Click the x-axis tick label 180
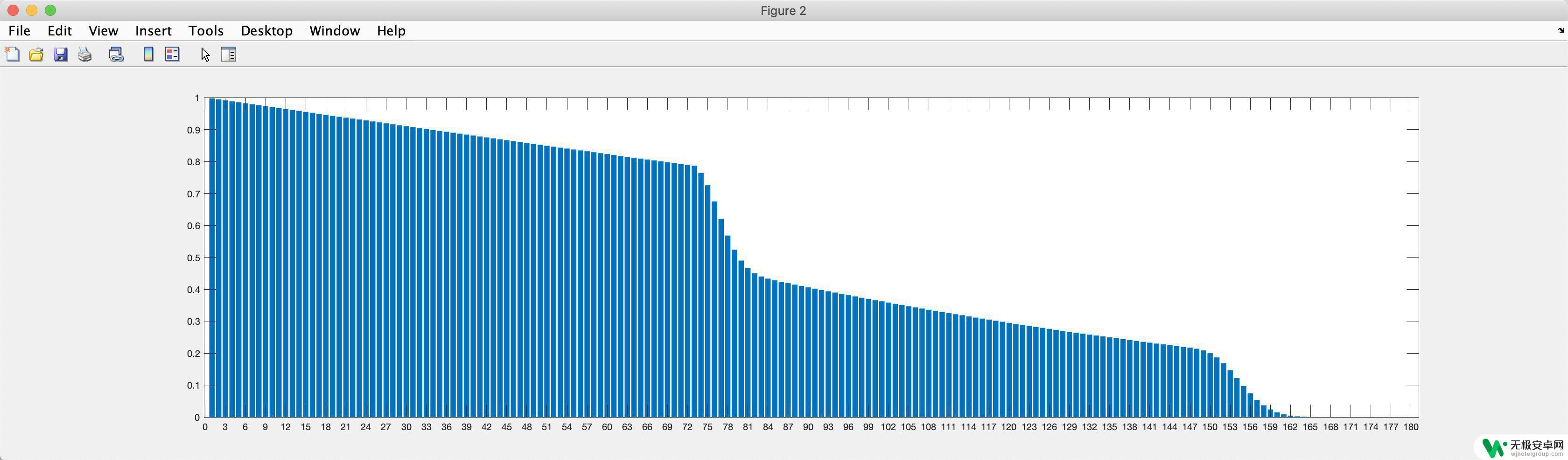The height and width of the screenshot is (460, 1568). 1411,427
